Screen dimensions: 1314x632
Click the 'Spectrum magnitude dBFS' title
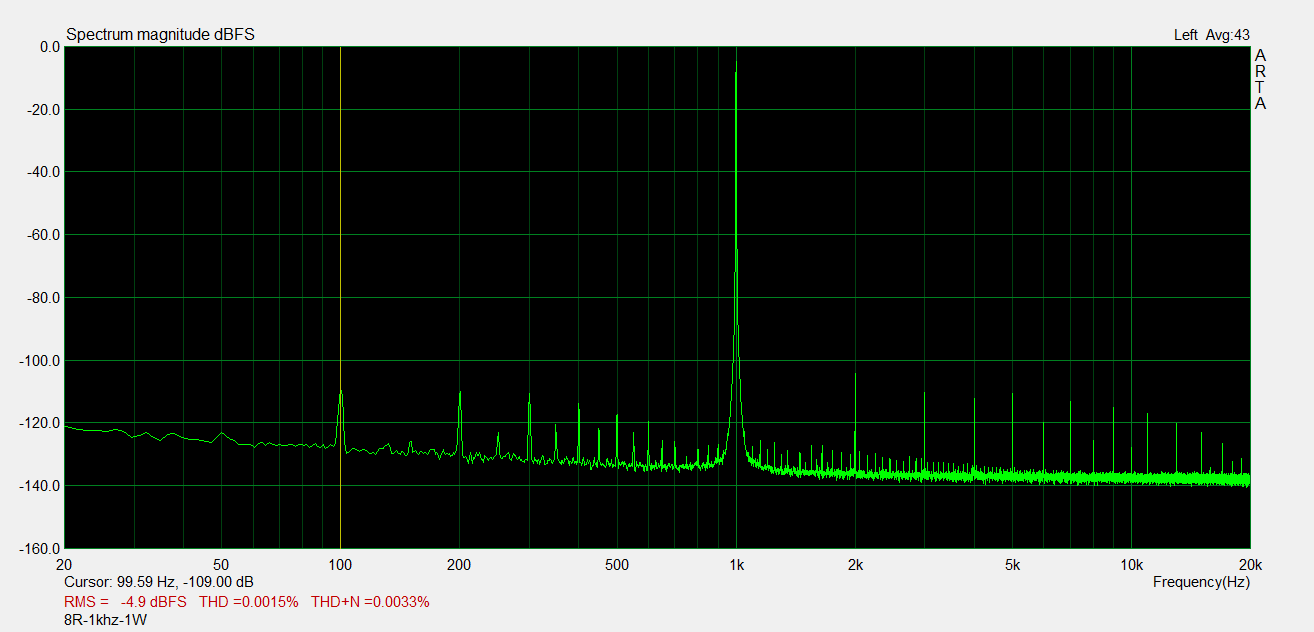point(160,35)
